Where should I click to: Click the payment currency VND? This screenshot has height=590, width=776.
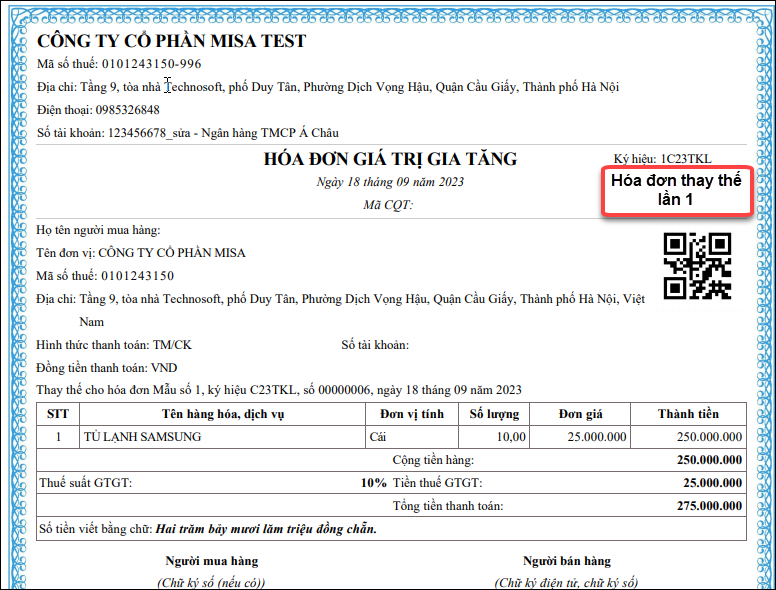(163, 368)
